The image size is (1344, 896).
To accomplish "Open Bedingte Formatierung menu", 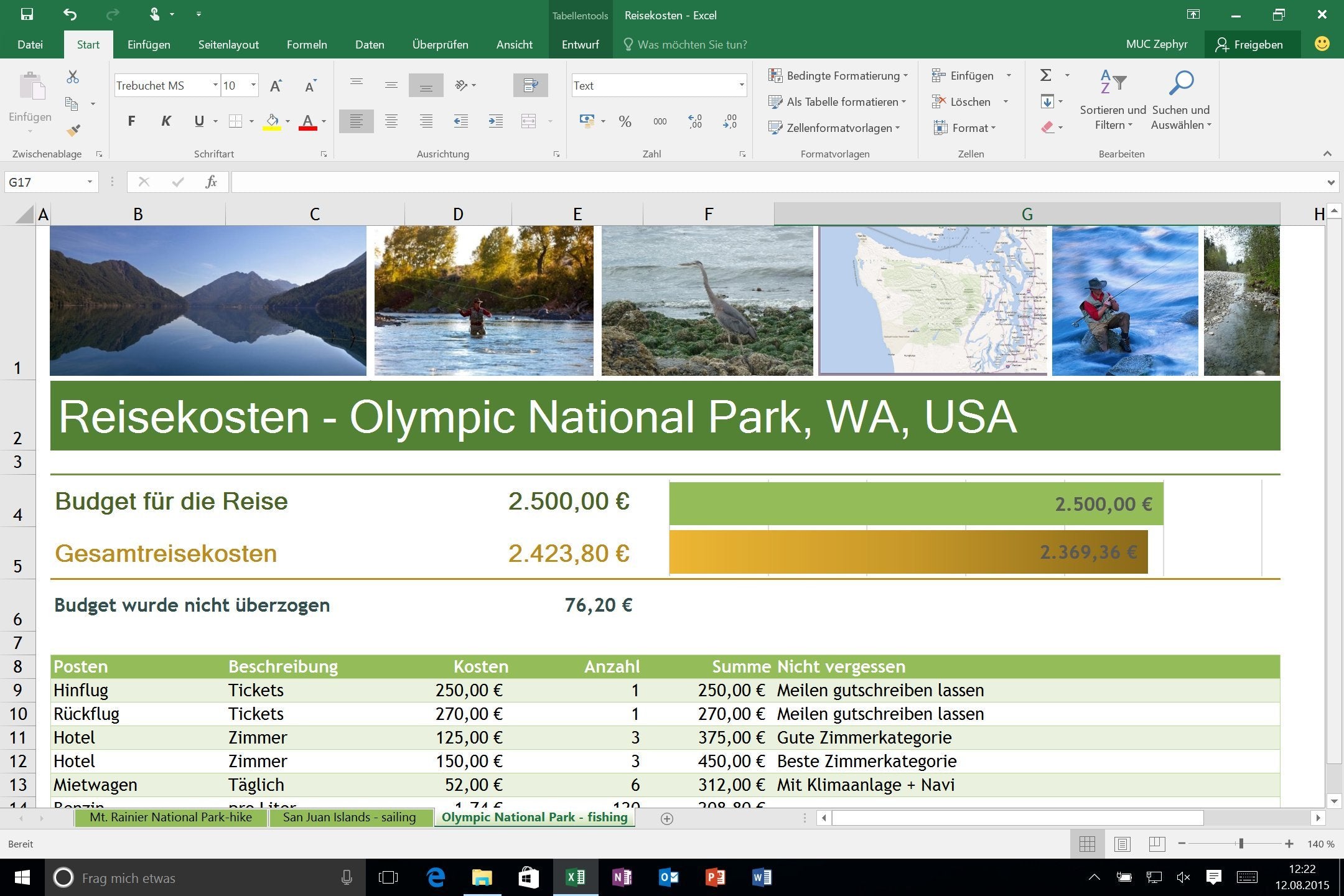I will tap(838, 76).
